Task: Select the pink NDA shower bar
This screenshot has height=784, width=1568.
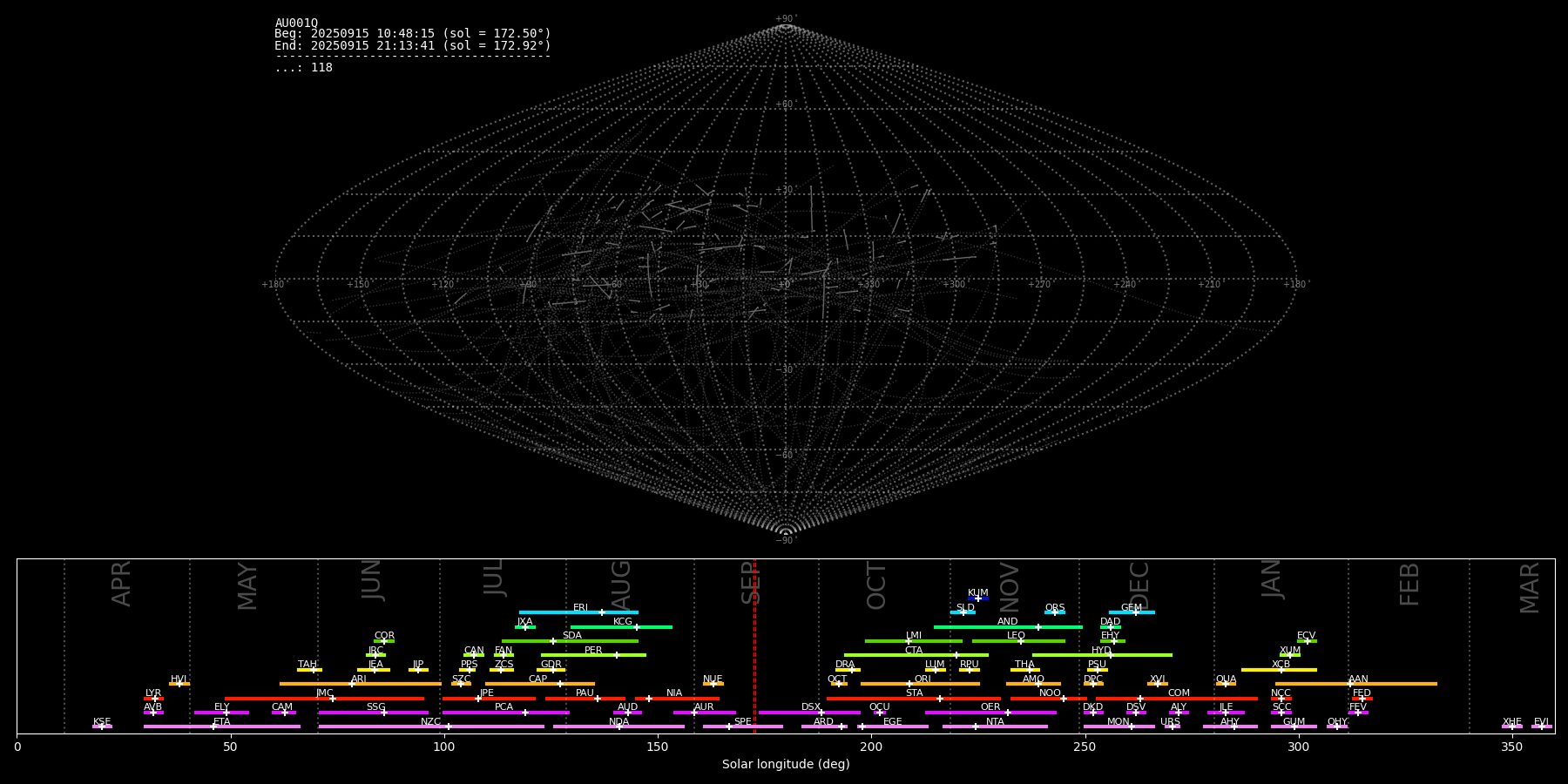Action: pos(618,727)
